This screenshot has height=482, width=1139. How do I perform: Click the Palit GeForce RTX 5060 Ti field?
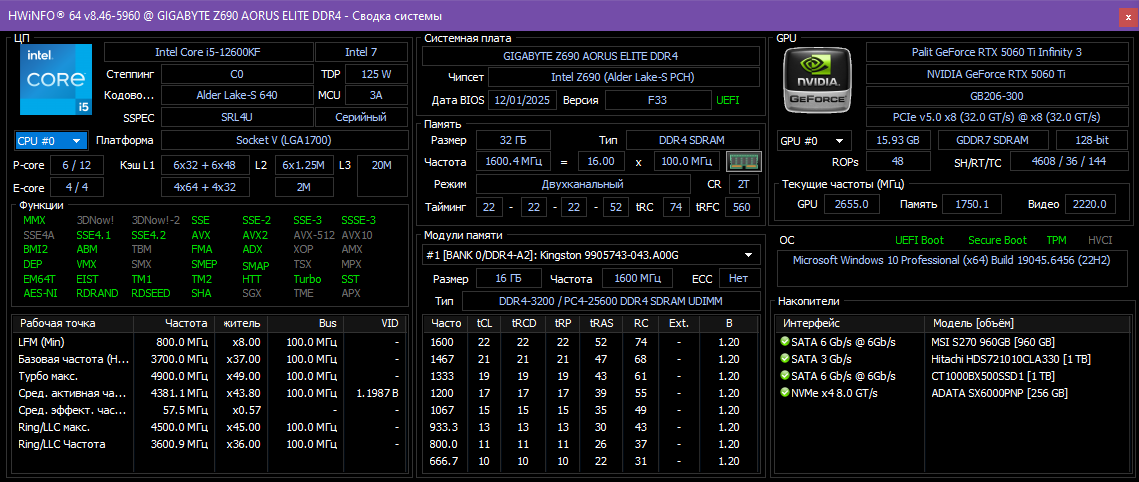click(997, 52)
